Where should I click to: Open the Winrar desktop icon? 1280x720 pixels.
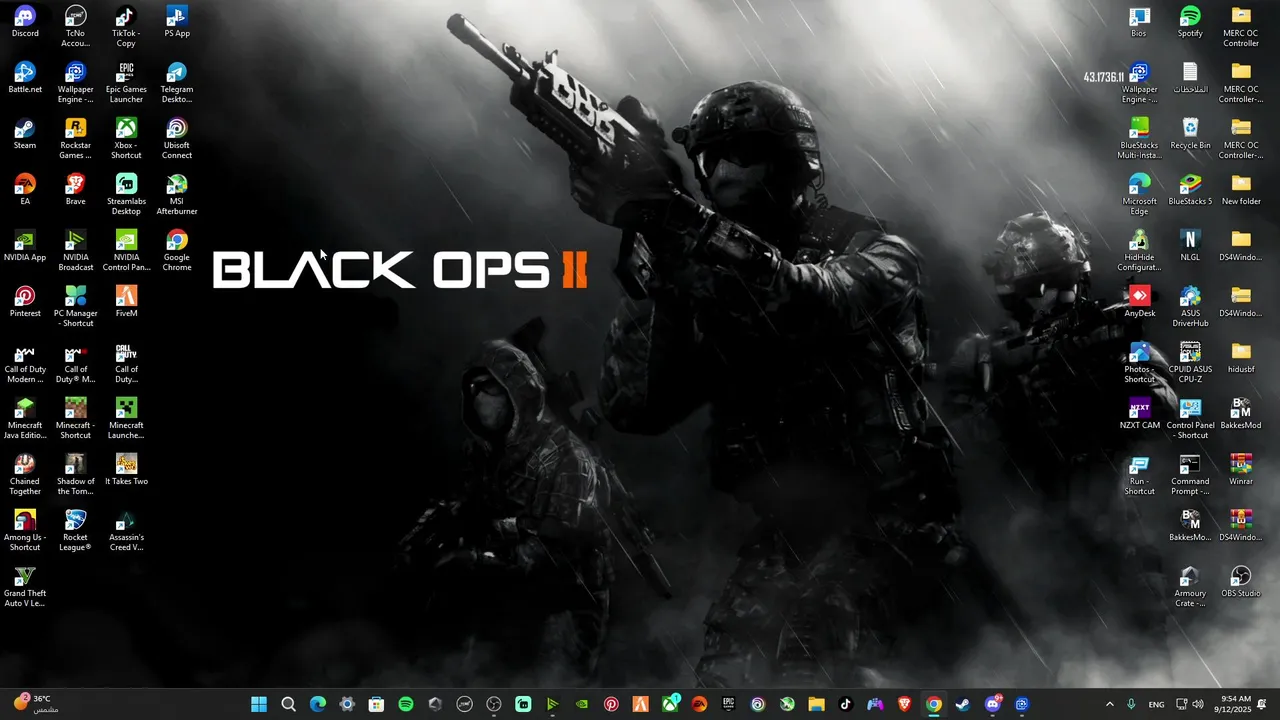tap(1241, 470)
